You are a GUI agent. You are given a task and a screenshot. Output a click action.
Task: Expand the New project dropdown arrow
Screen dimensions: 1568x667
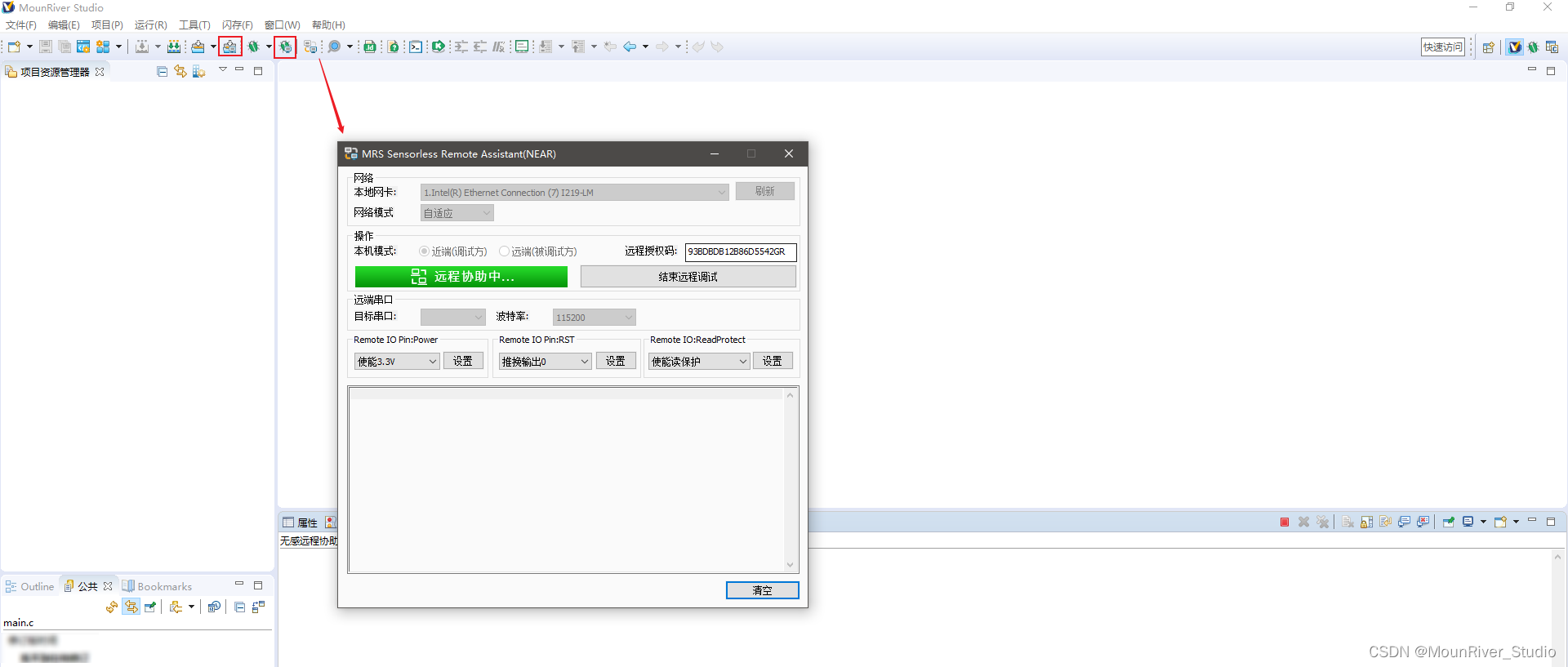click(x=29, y=47)
